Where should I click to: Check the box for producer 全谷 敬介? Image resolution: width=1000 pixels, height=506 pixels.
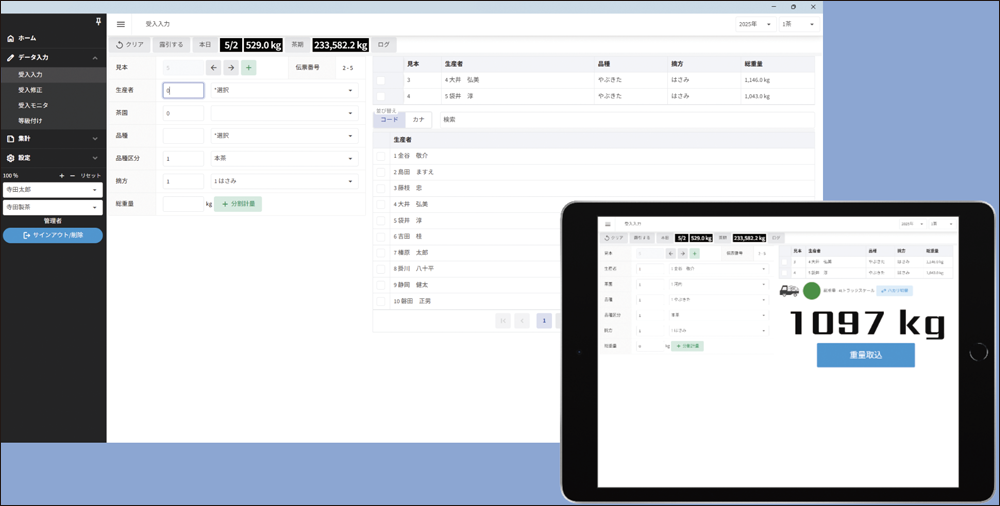tap(380, 156)
